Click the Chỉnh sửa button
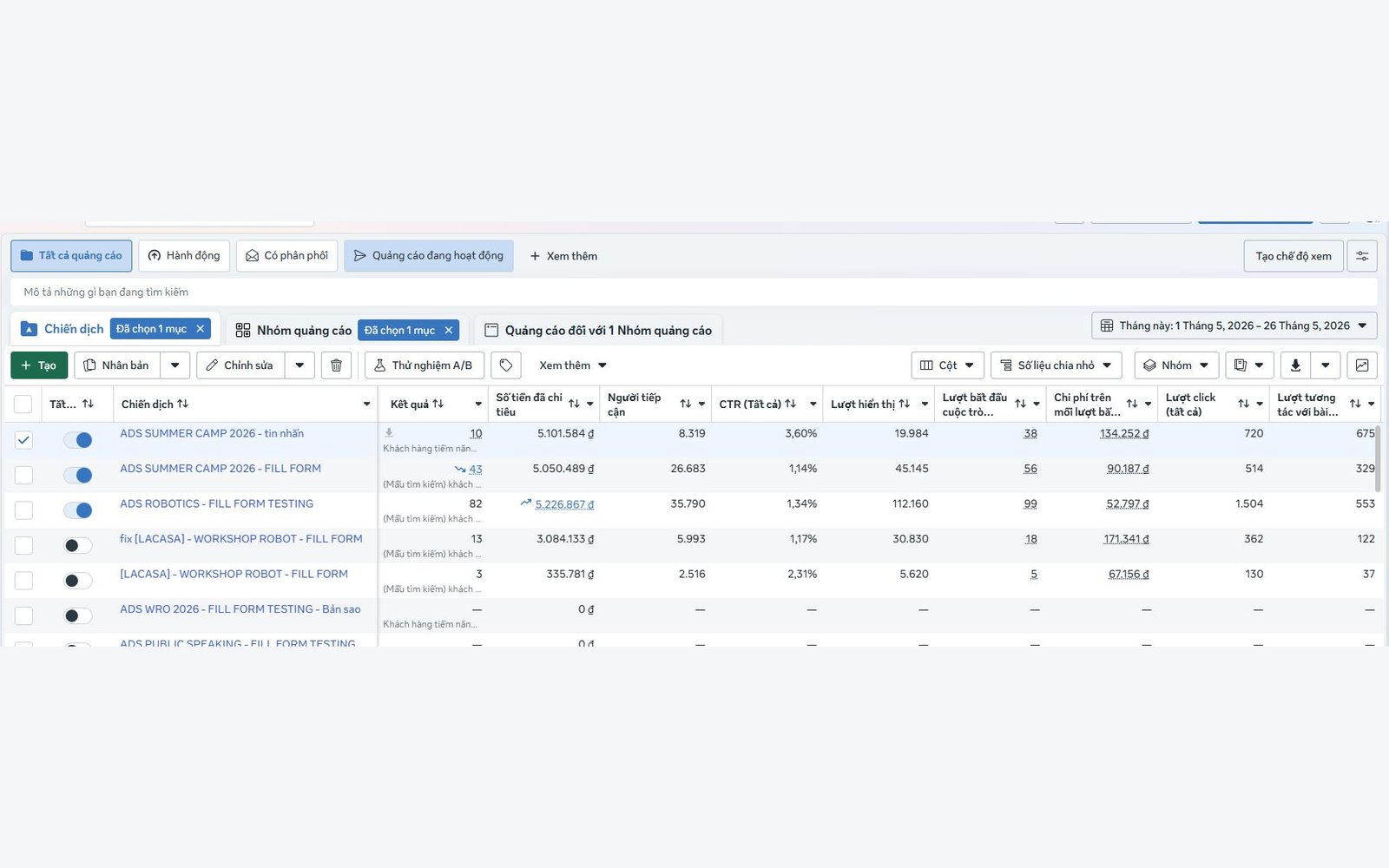Screen dimensions: 1389x868 [240, 365]
